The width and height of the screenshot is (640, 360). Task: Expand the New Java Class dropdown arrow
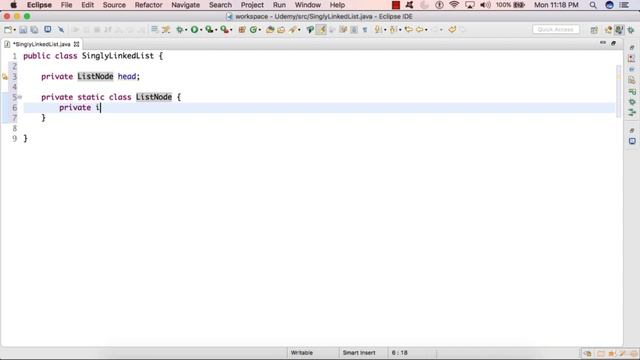[260, 30]
